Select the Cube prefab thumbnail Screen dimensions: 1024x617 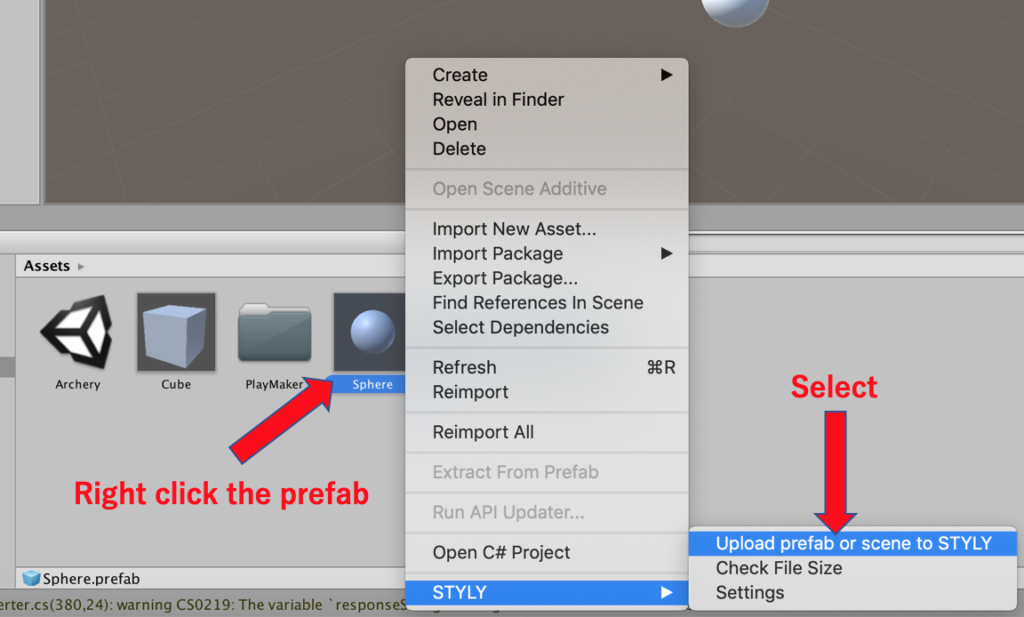pos(176,332)
